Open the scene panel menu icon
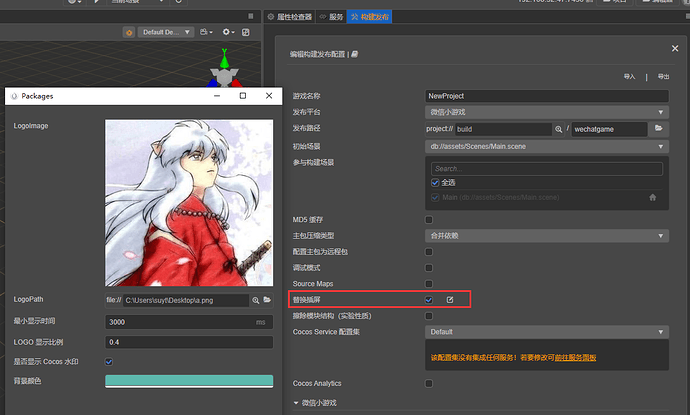690x415 pixels. [250, 16]
